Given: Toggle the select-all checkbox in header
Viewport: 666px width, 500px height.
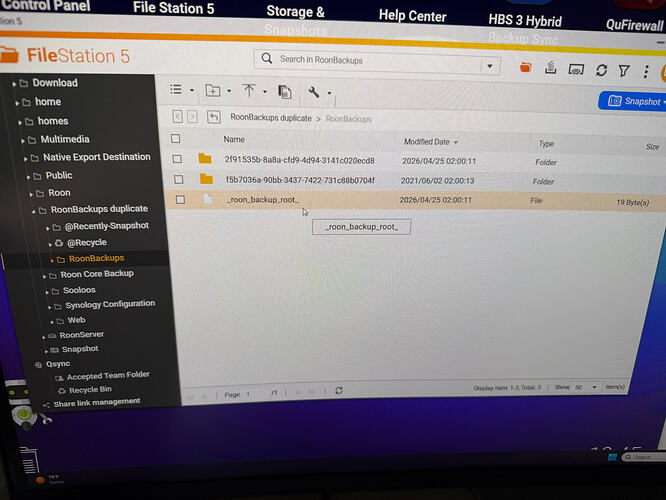Looking at the screenshot, I should pos(175,138).
